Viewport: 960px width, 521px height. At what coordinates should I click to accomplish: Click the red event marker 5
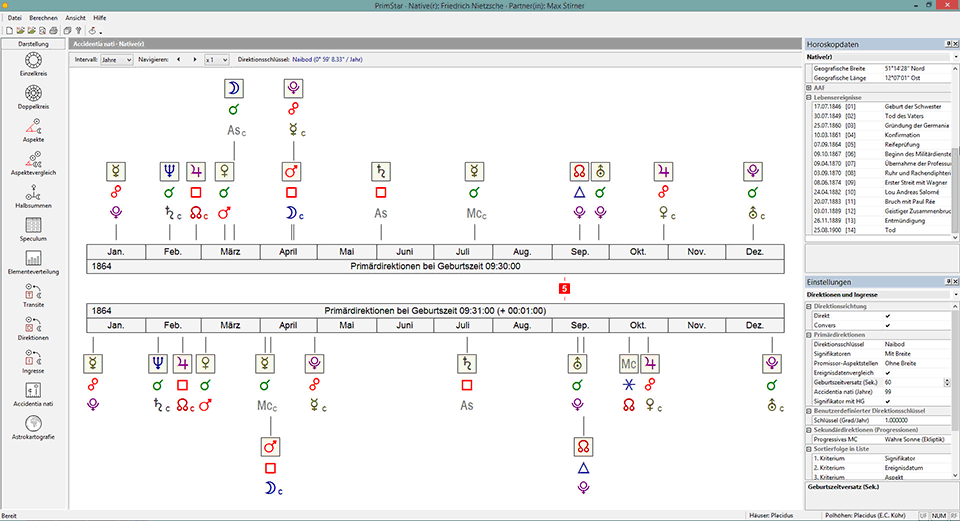(x=564, y=288)
